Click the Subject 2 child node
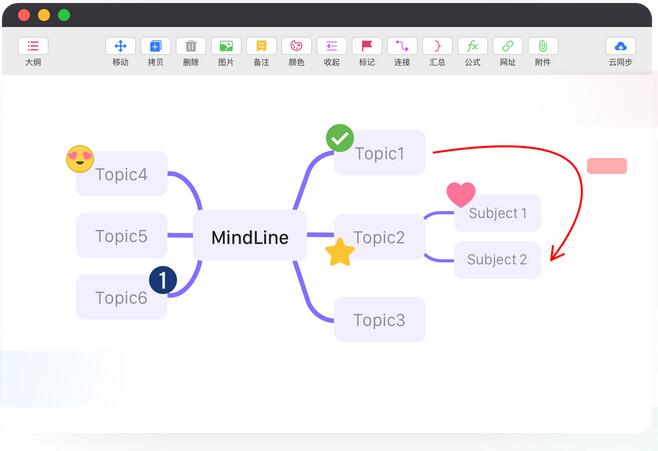 pos(497,260)
